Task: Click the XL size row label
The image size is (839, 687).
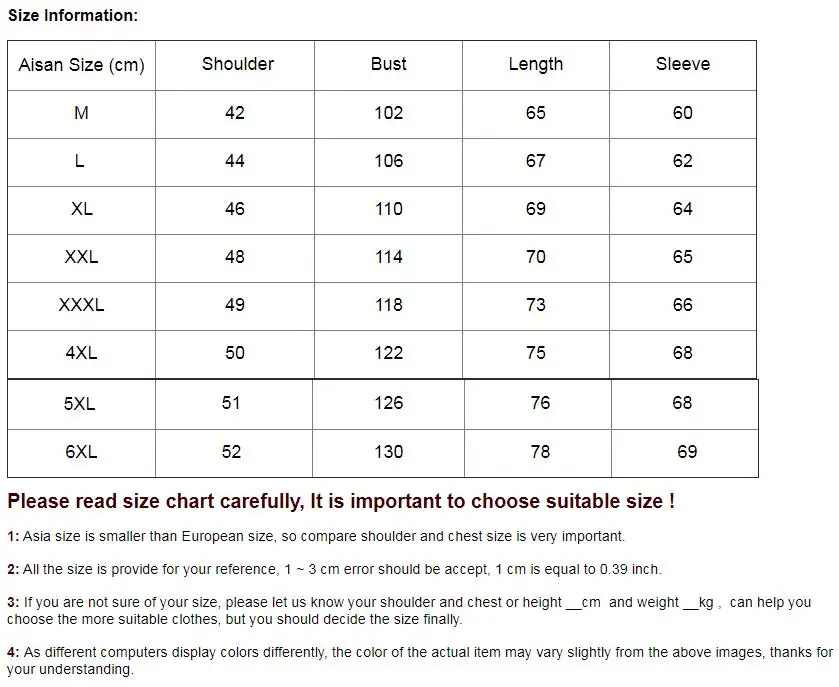Action: 81,209
